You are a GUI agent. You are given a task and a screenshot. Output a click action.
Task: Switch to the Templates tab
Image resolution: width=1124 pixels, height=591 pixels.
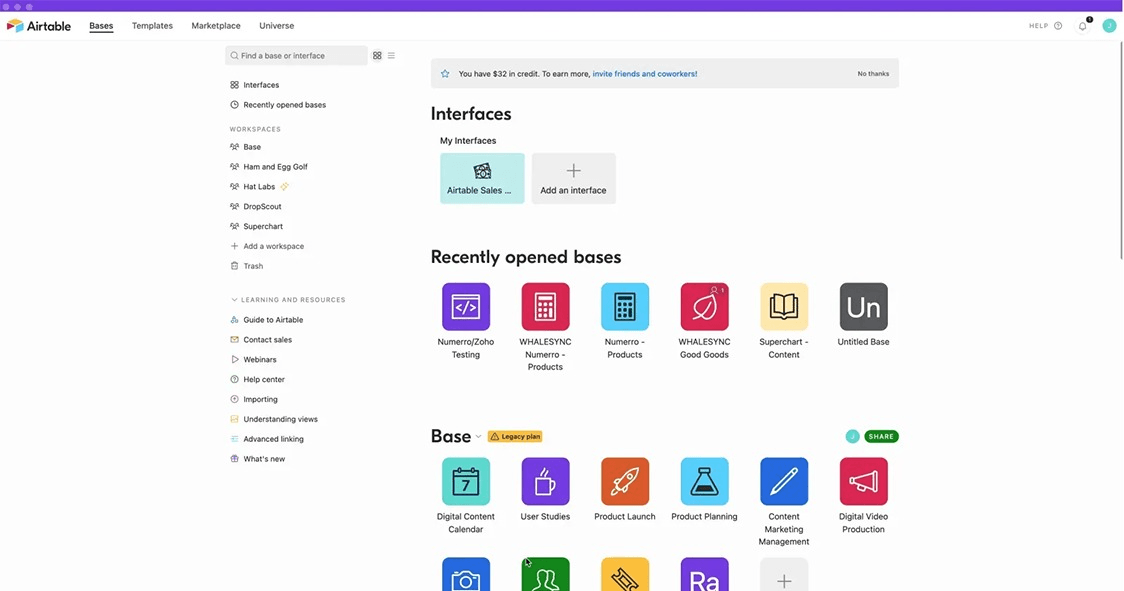[x=152, y=25]
